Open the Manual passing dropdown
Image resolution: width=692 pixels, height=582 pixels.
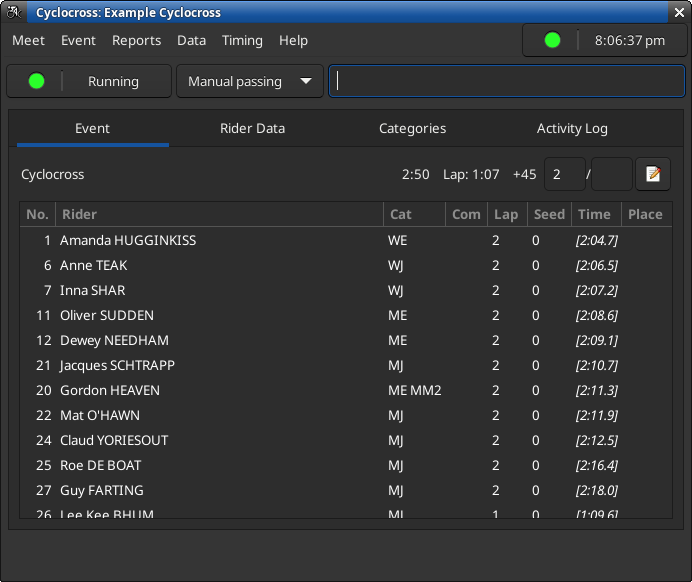pyautogui.click(x=250, y=81)
